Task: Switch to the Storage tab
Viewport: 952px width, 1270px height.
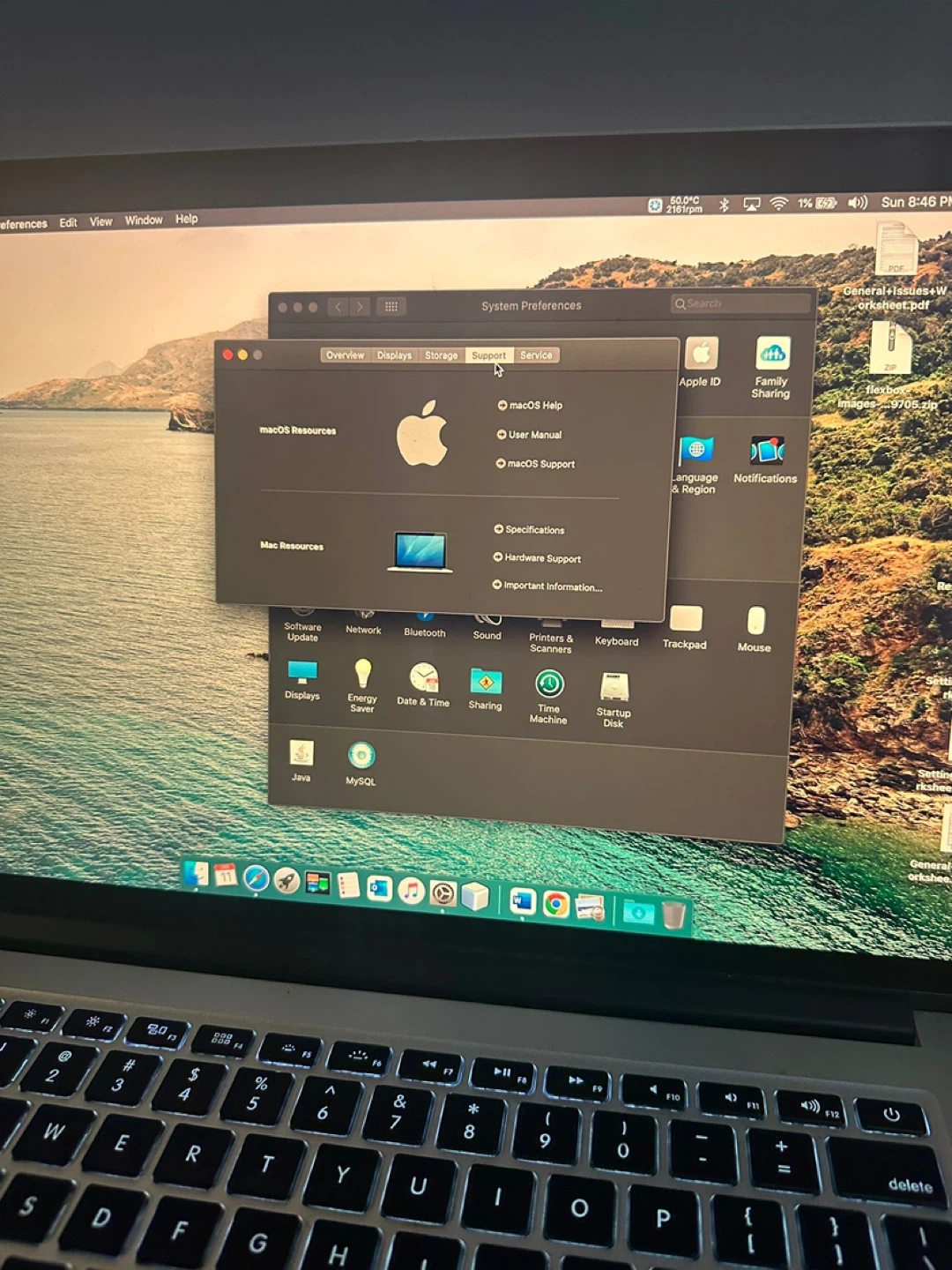Action: tap(441, 355)
